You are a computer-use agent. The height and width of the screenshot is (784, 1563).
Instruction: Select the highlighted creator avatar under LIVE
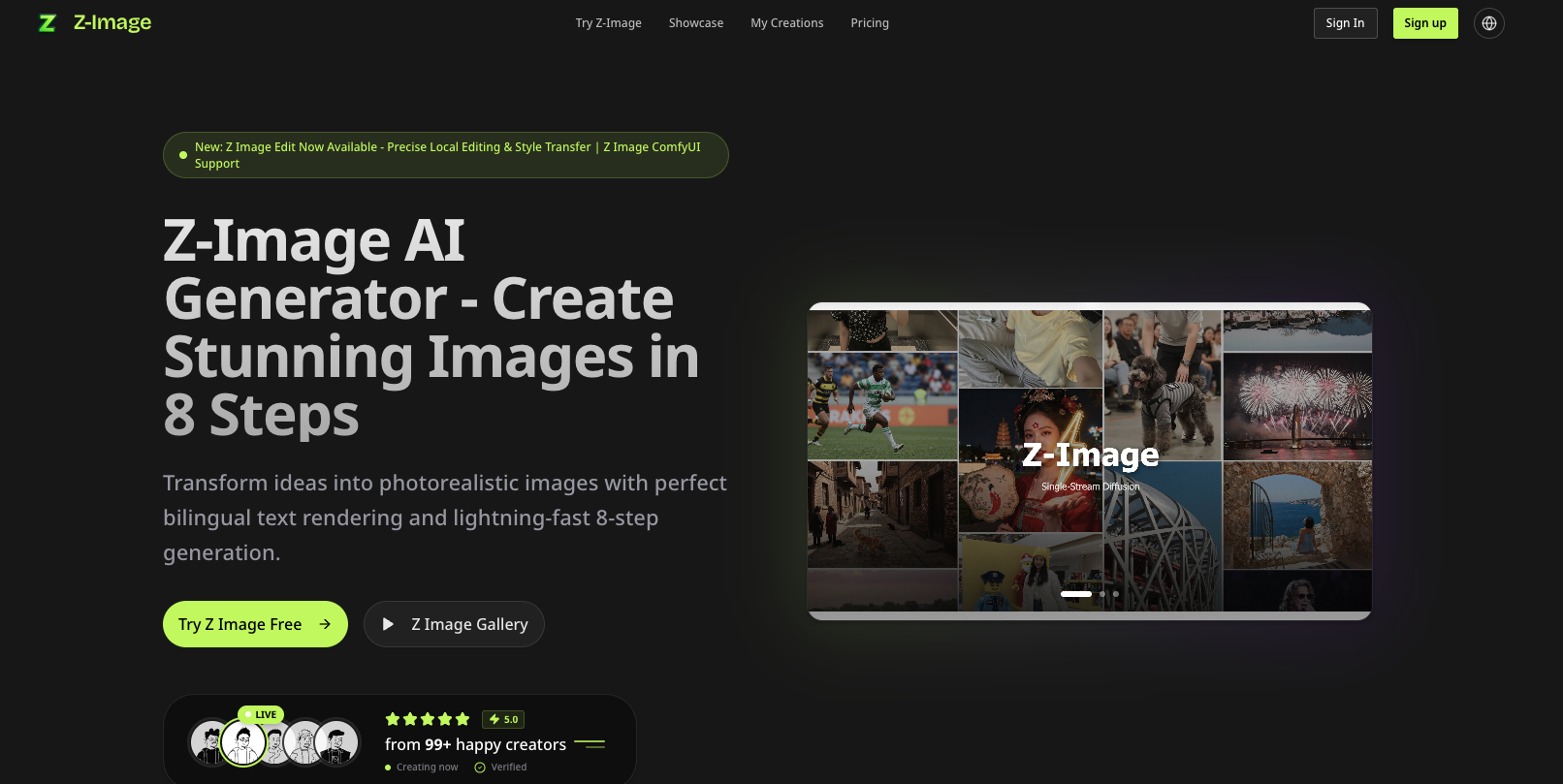pyautogui.click(x=243, y=743)
